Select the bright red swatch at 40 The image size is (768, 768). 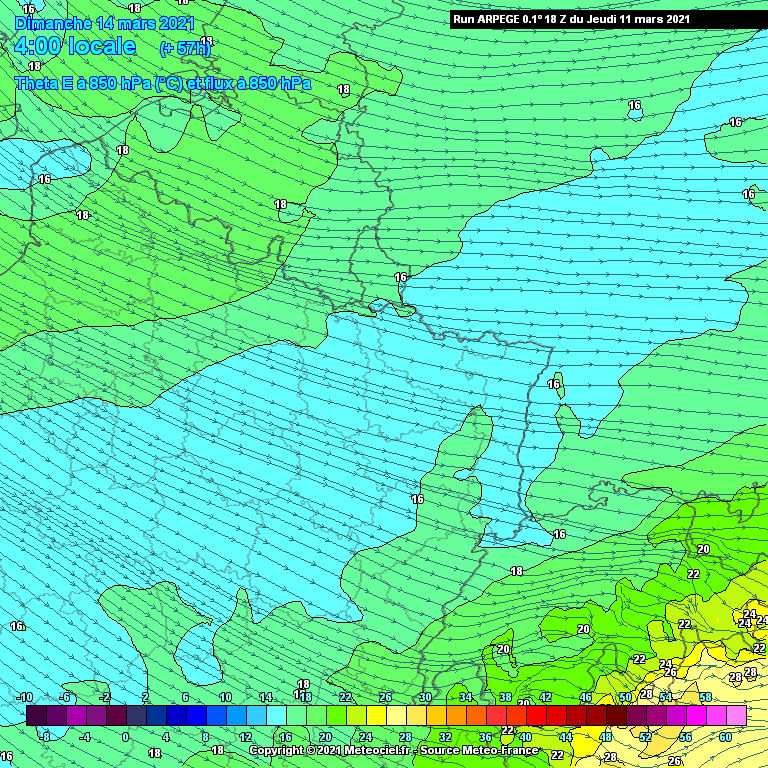coord(536,715)
